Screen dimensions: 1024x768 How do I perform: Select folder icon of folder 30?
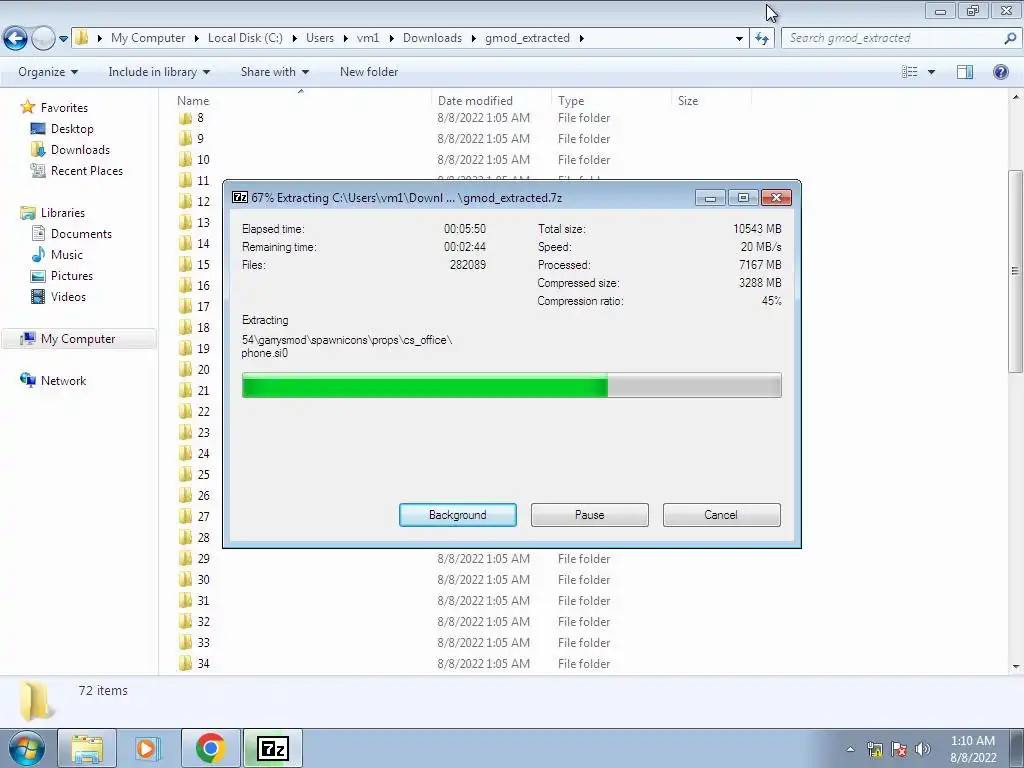tap(185, 579)
